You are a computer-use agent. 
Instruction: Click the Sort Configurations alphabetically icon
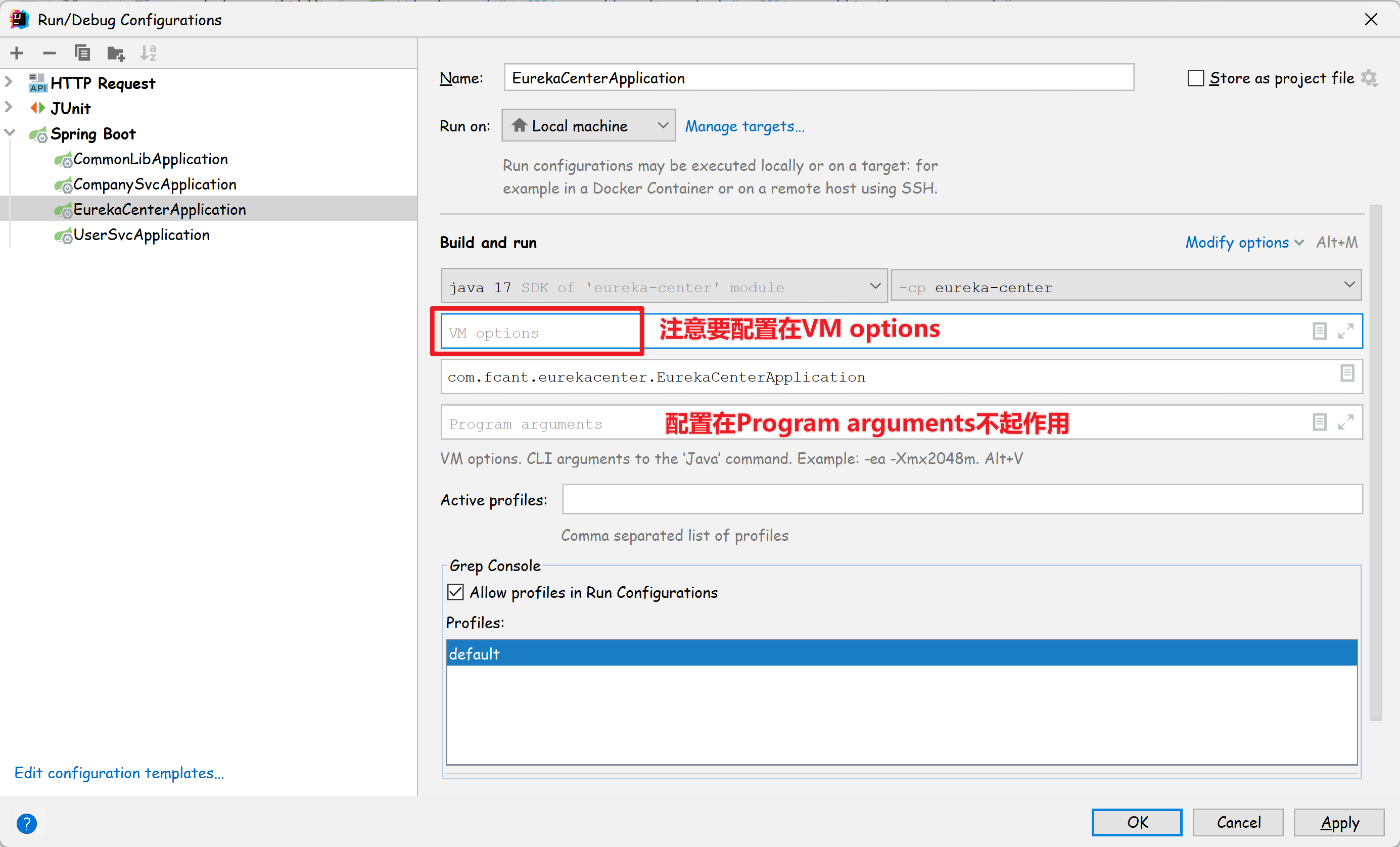click(148, 54)
